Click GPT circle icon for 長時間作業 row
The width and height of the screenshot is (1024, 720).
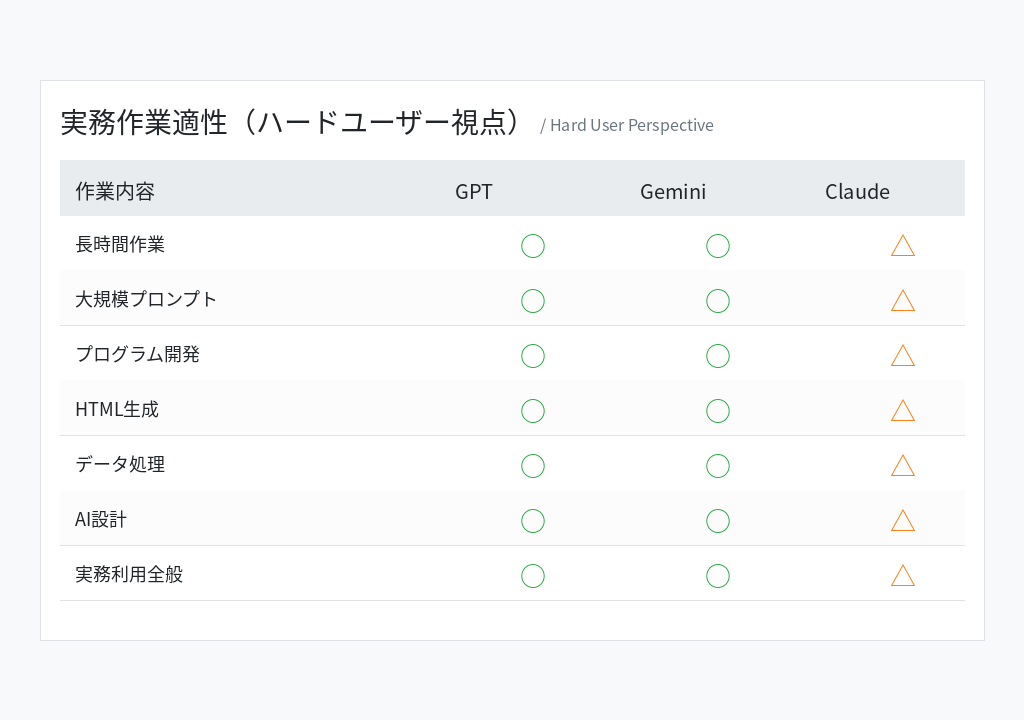tap(533, 246)
